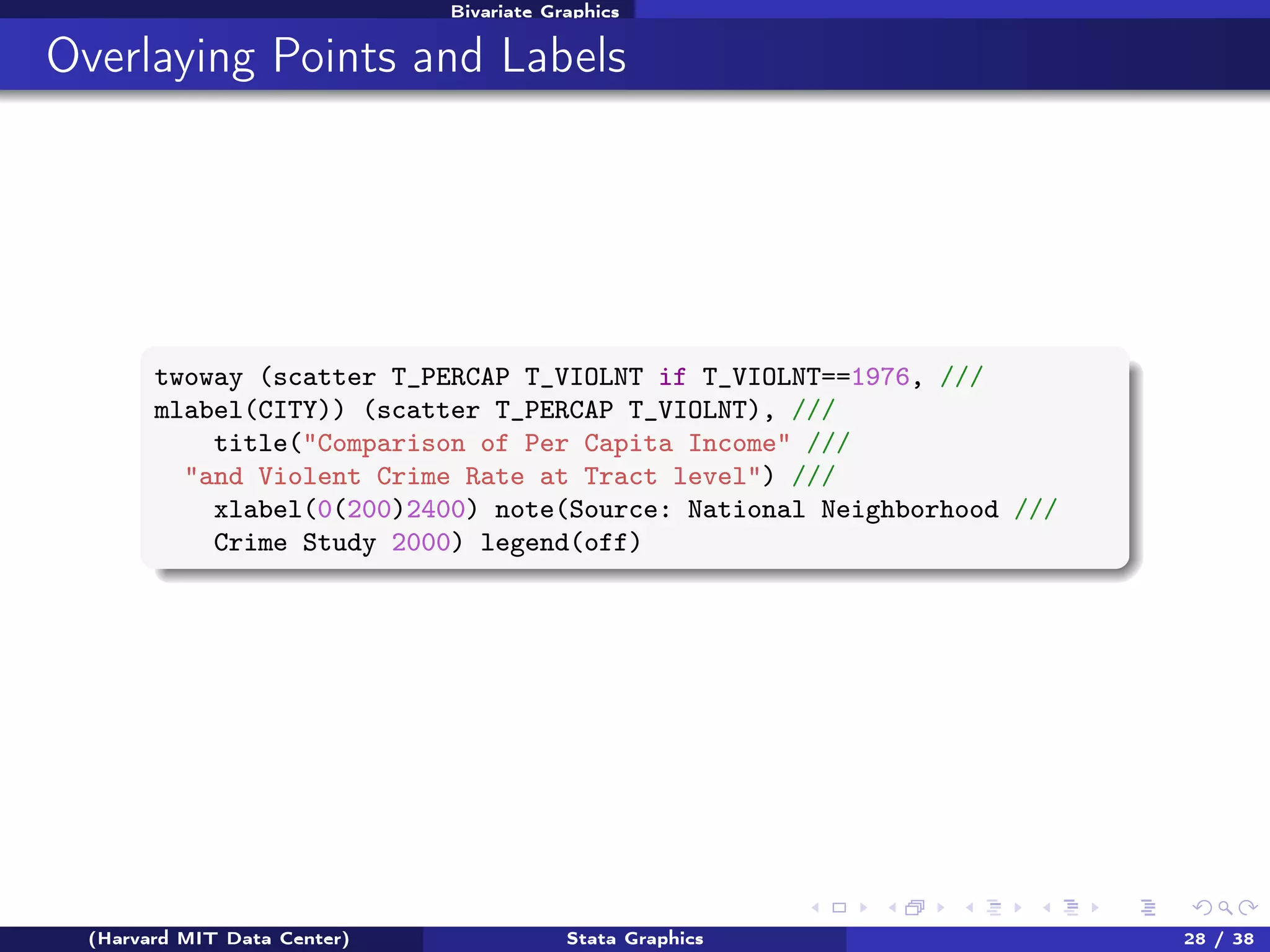This screenshot has width=1270, height=952.
Task: Go to previous section arrow
Action: 1047,908
